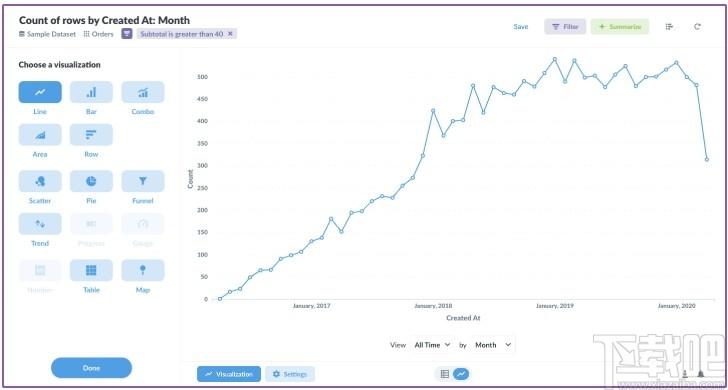Pick the Combo chart visualization
This screenshot has width=728, height=390.
[143, 92]
